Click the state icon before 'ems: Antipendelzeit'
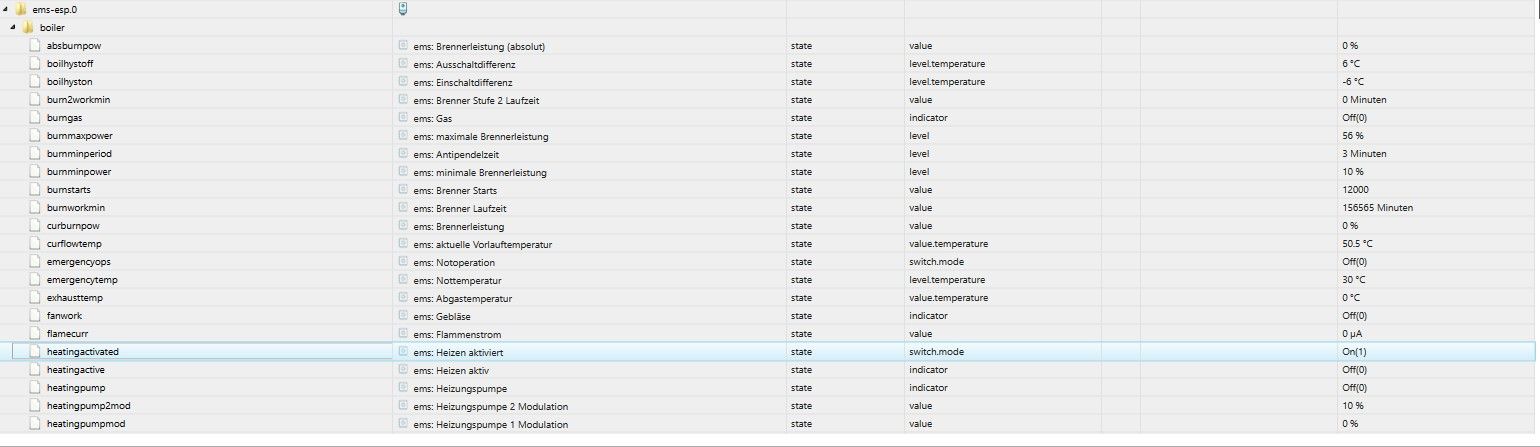Image resolution: width=1540 pixels, height=447 pixels. click(403, 153)
